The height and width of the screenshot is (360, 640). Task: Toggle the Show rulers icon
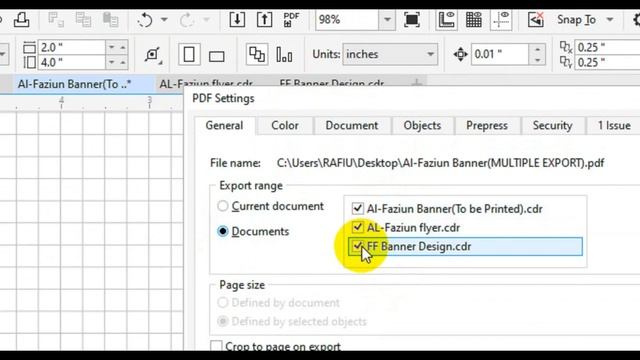click(x=446, y=20)
